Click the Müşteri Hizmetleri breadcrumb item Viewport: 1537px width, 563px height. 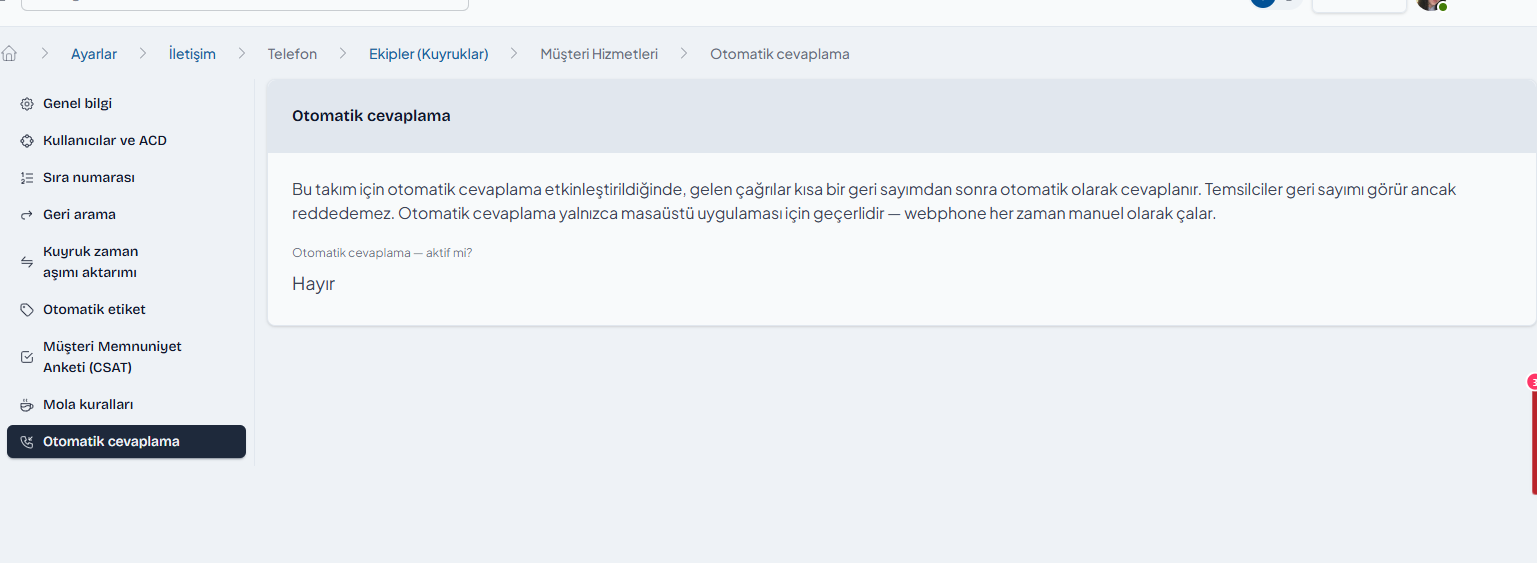pyautogui.click(x=599, y=54)
